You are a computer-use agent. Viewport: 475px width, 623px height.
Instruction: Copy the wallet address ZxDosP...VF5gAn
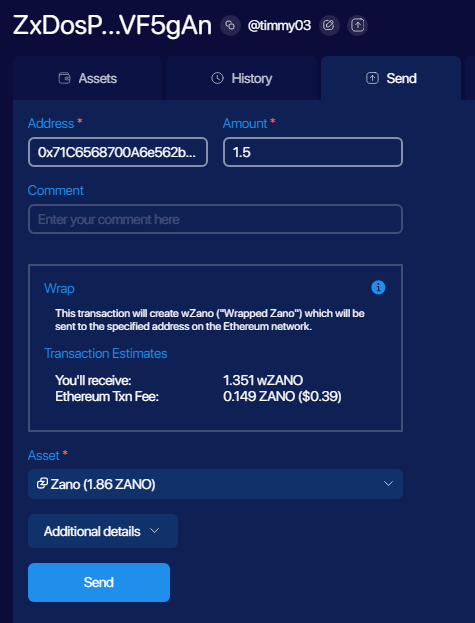point(230,25)
